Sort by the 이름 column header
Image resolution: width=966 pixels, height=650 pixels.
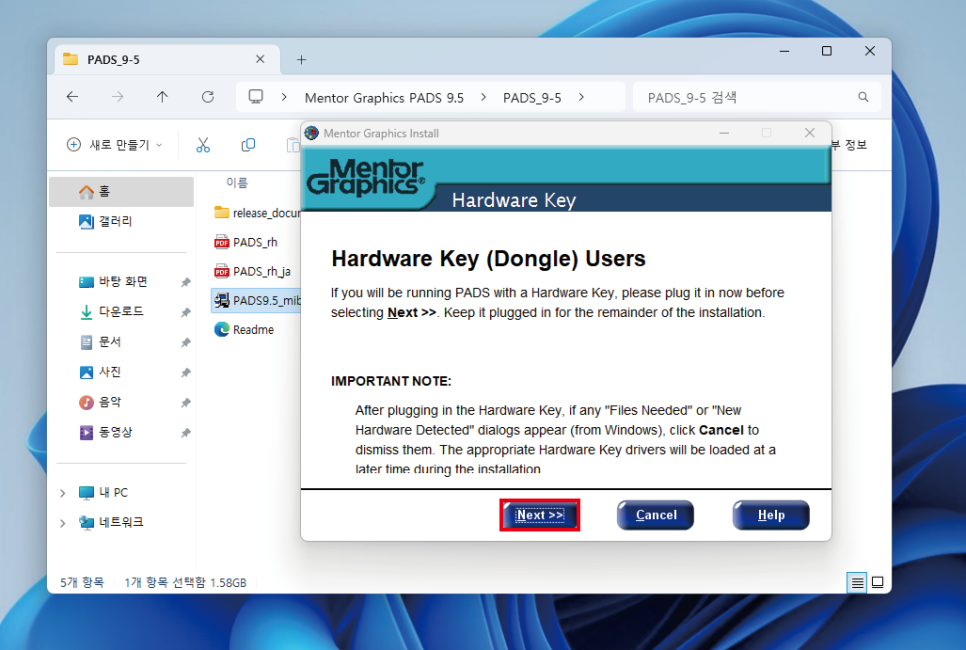(x=237, y=182)
